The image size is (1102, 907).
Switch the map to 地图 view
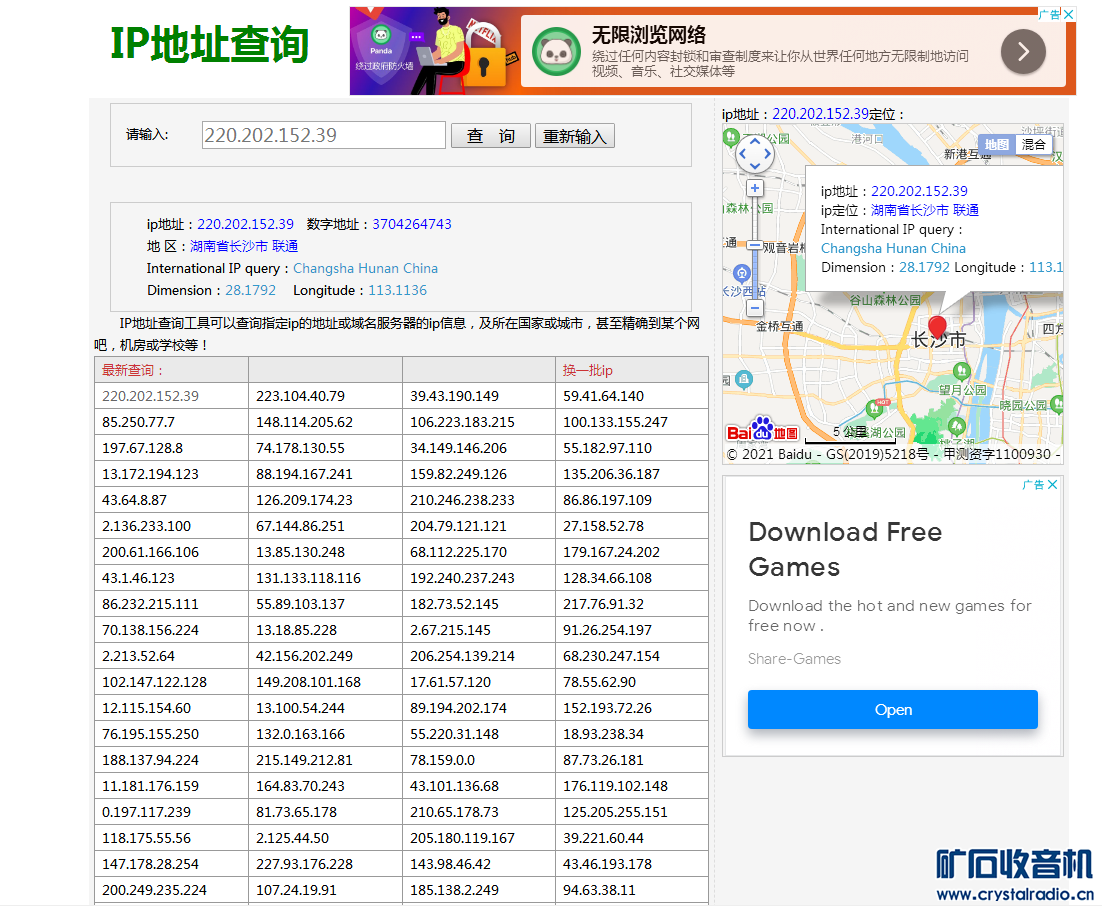(996, 145)
